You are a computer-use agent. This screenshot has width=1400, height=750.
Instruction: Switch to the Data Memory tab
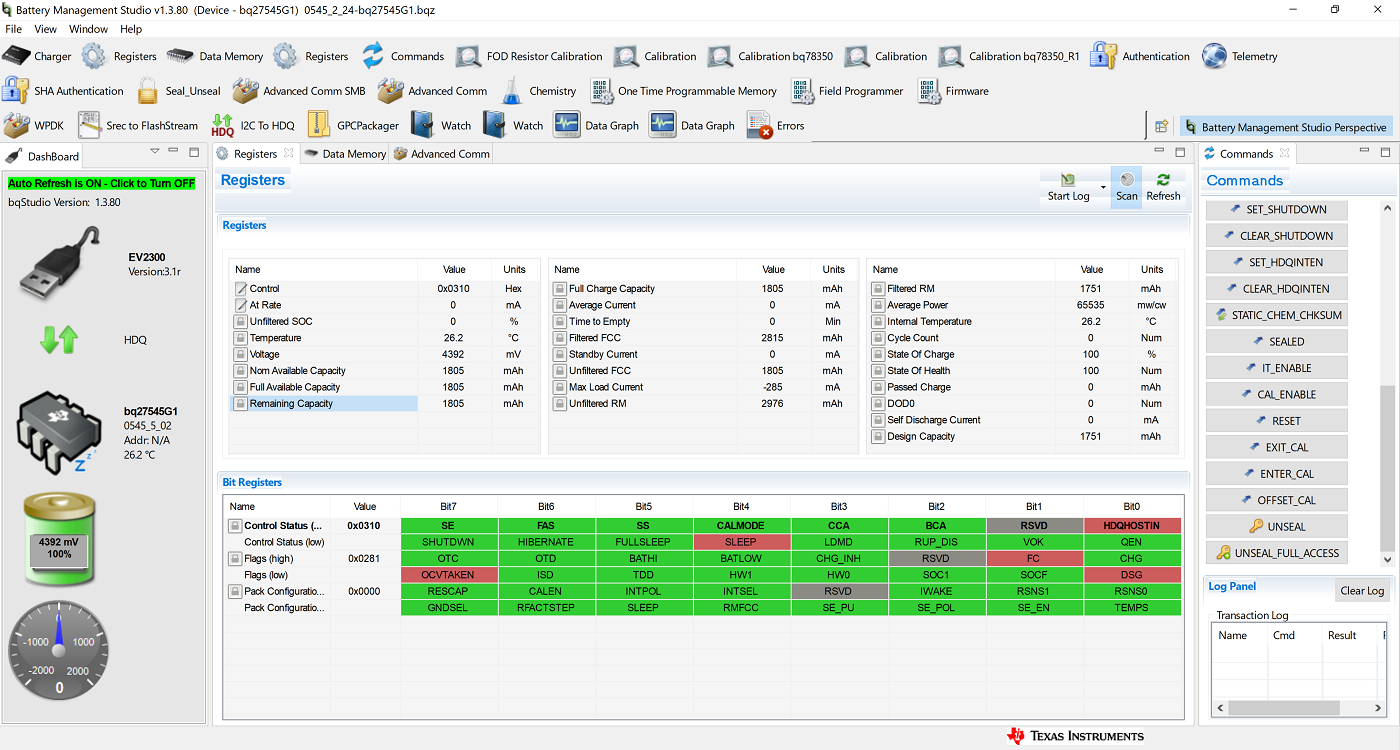[x=345, y=154]
